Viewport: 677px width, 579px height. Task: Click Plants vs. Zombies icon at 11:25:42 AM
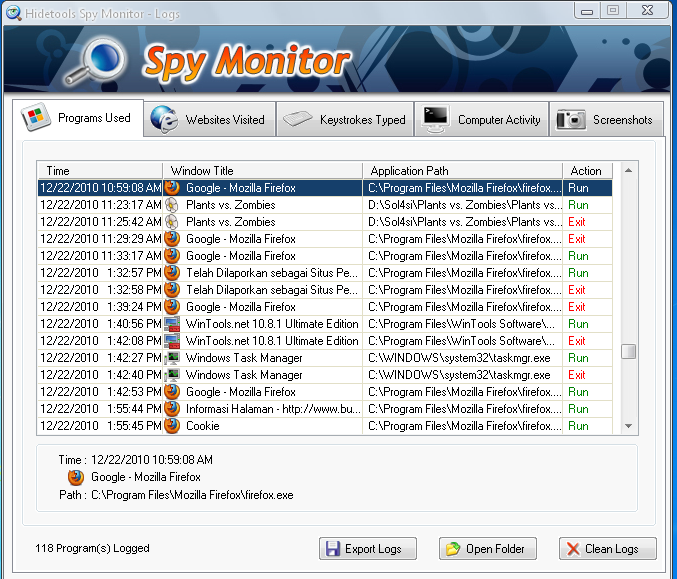tap(172, 222)
